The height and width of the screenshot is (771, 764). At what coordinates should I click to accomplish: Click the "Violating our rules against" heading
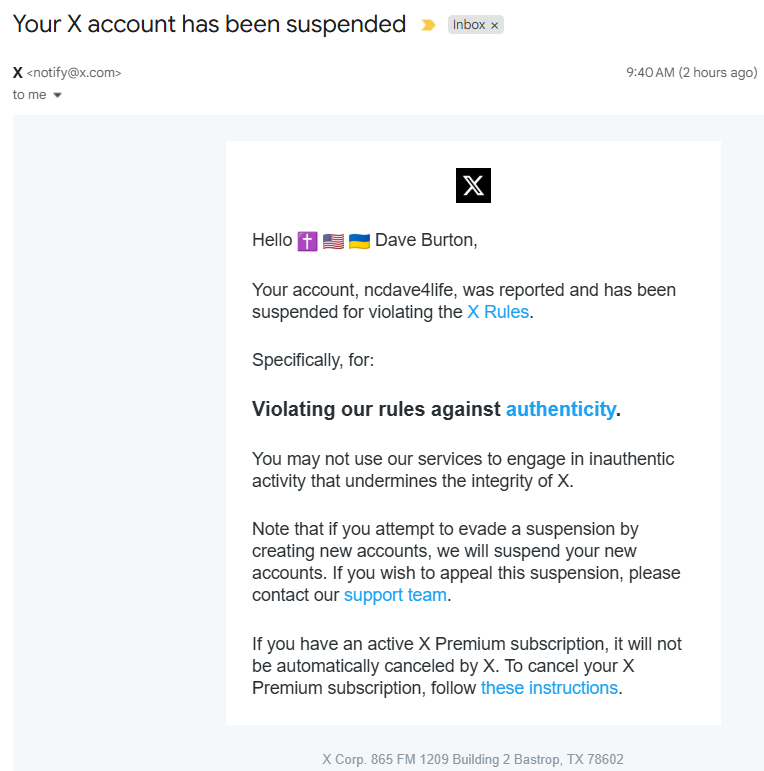pyautogui.click(x=376, y=408)
